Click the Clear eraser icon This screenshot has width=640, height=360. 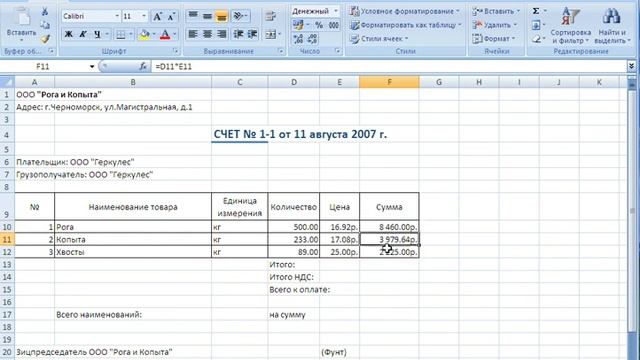pos(536,39)
